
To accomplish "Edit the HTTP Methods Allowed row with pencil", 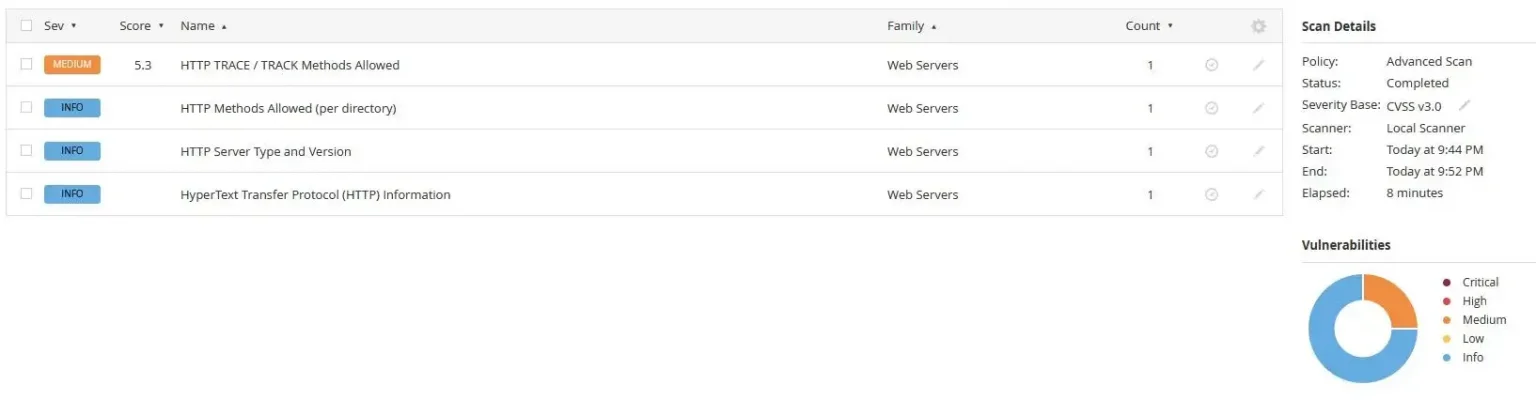I will (x=1258, y=108).
